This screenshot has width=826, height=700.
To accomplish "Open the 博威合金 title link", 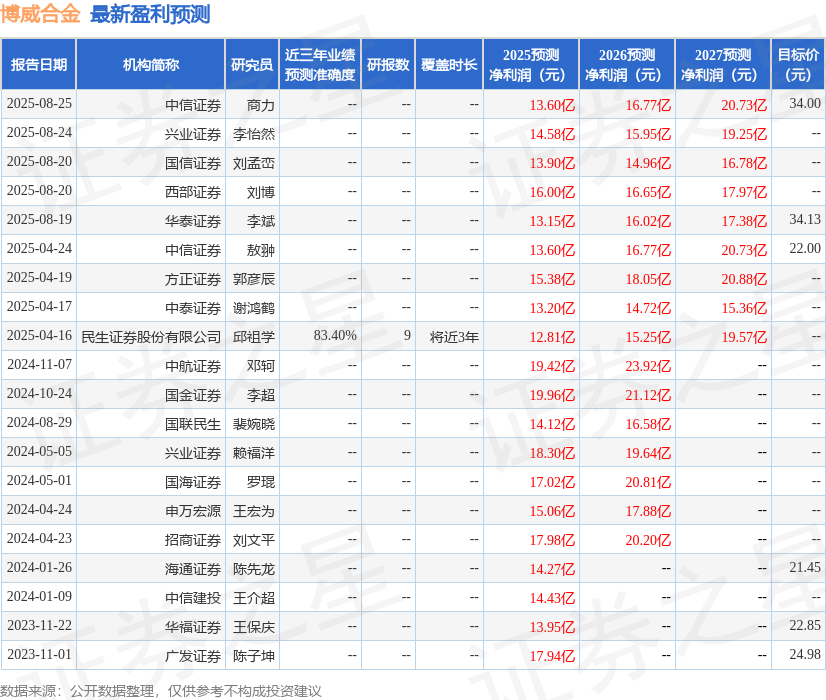I will click(40, 14).
